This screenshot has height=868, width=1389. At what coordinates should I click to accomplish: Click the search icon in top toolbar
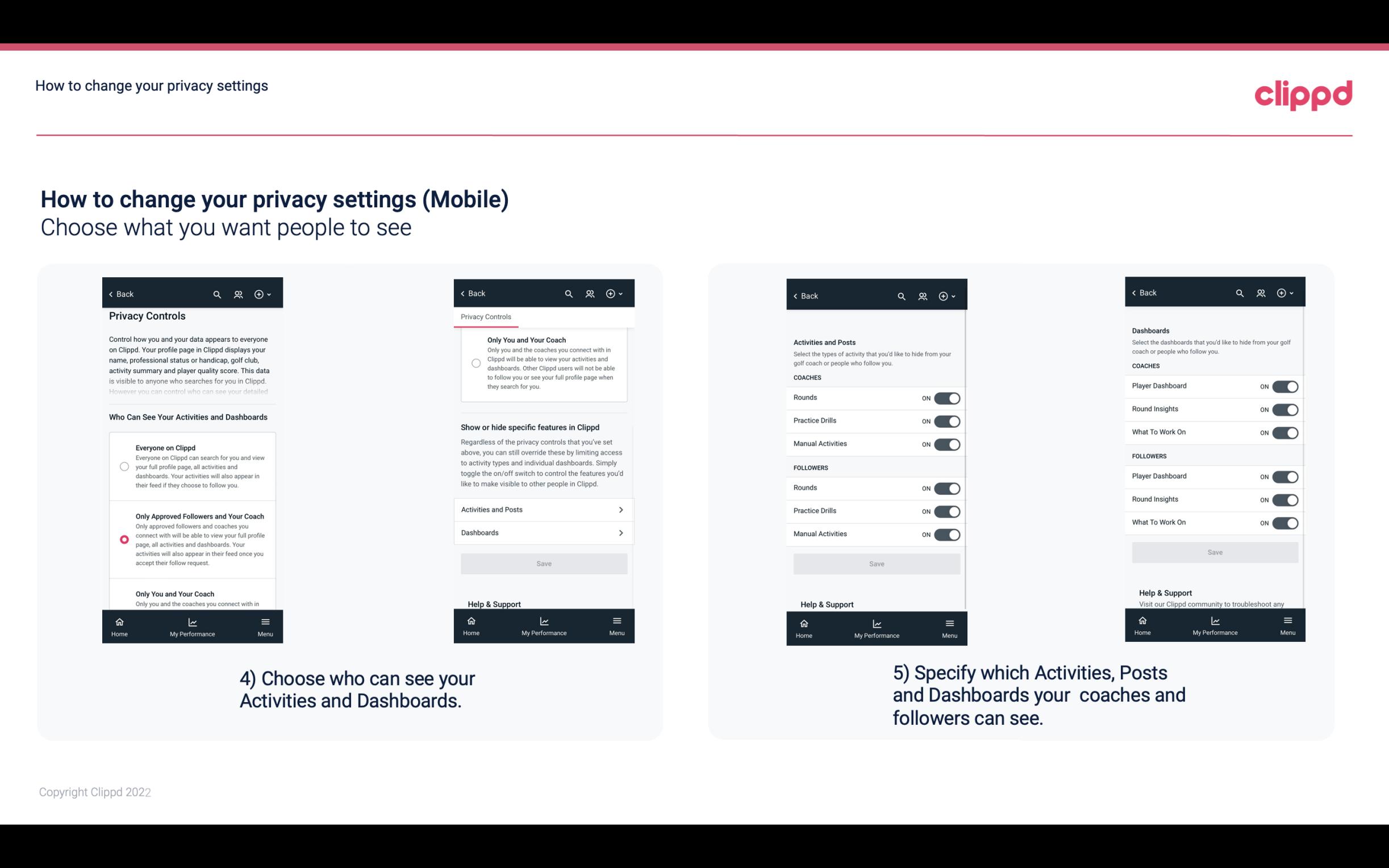coord(217,294)
